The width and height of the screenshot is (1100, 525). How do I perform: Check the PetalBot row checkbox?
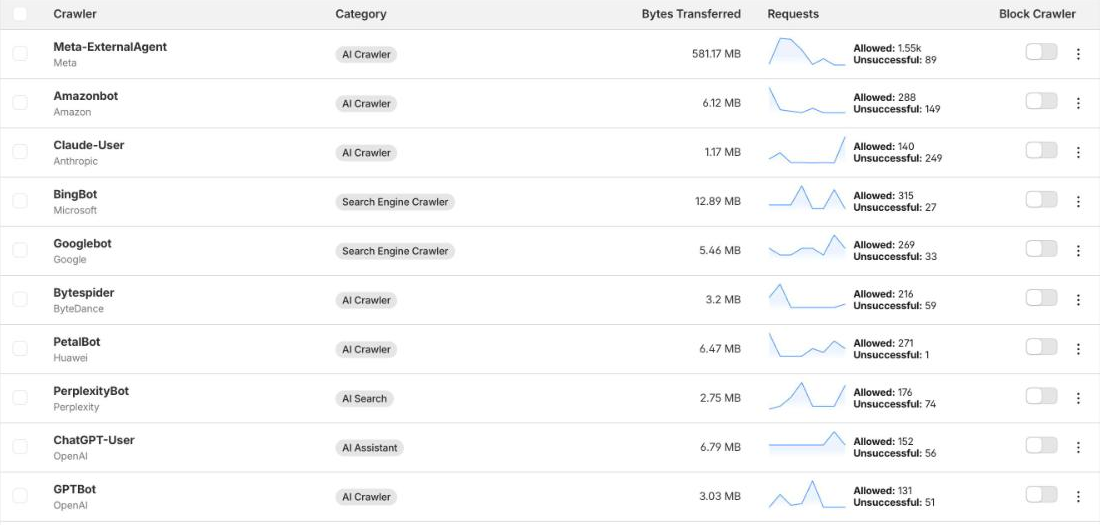[x=20, y=348]
